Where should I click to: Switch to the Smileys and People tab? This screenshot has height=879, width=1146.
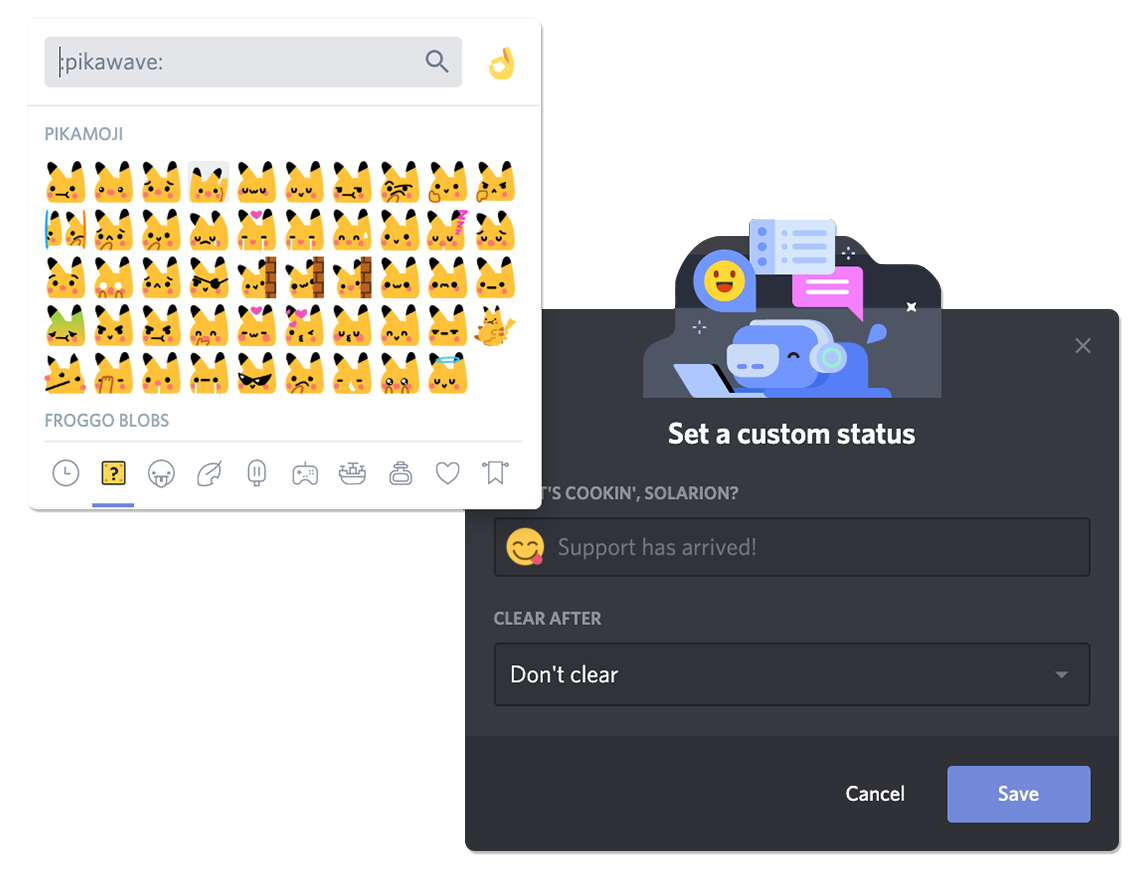click(x=161, y=472)
